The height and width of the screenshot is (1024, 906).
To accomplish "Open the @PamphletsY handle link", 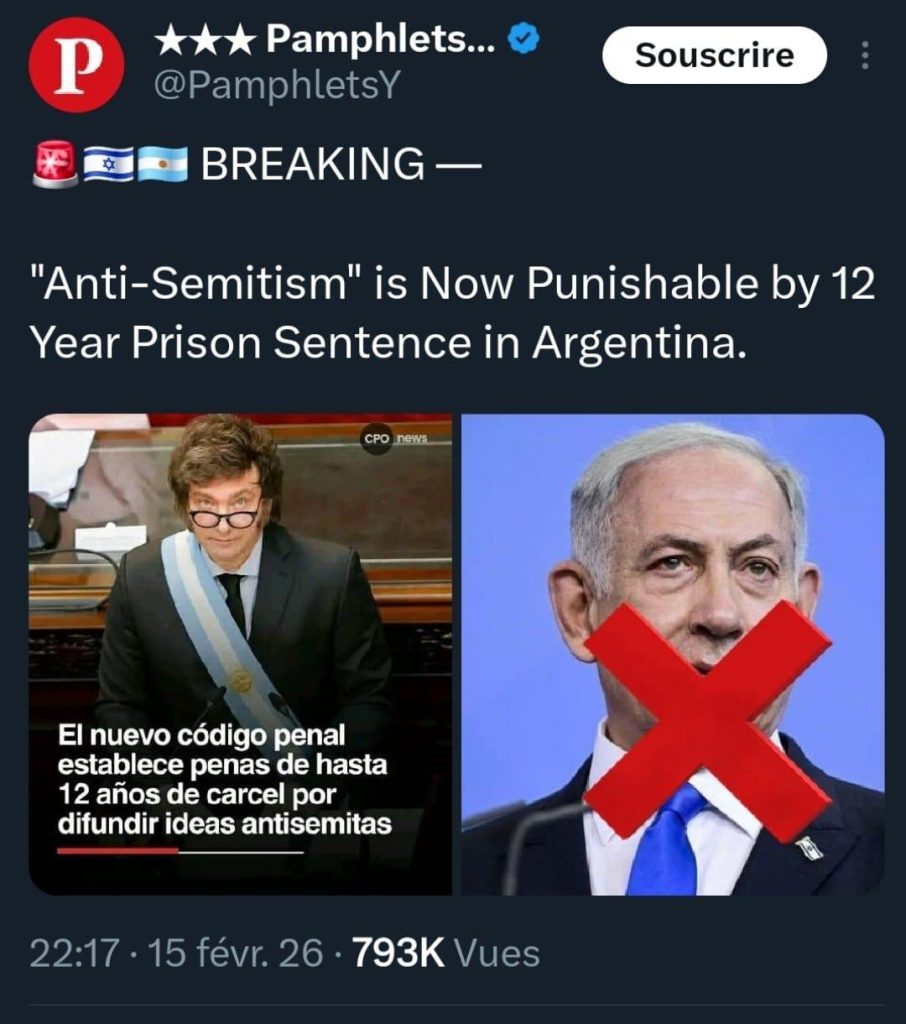I will coord(276,85).
